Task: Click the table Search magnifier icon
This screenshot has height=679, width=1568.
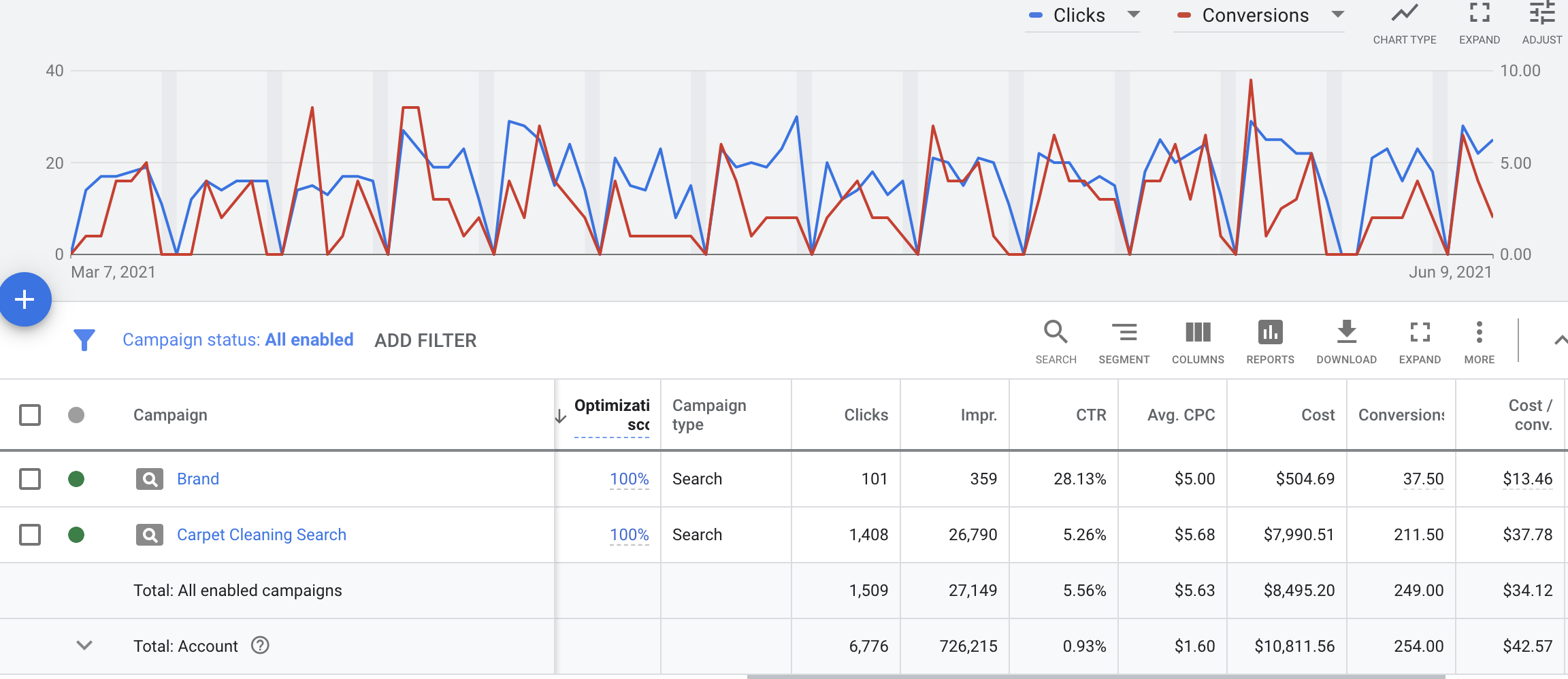Action: (x=1056, y=333)
